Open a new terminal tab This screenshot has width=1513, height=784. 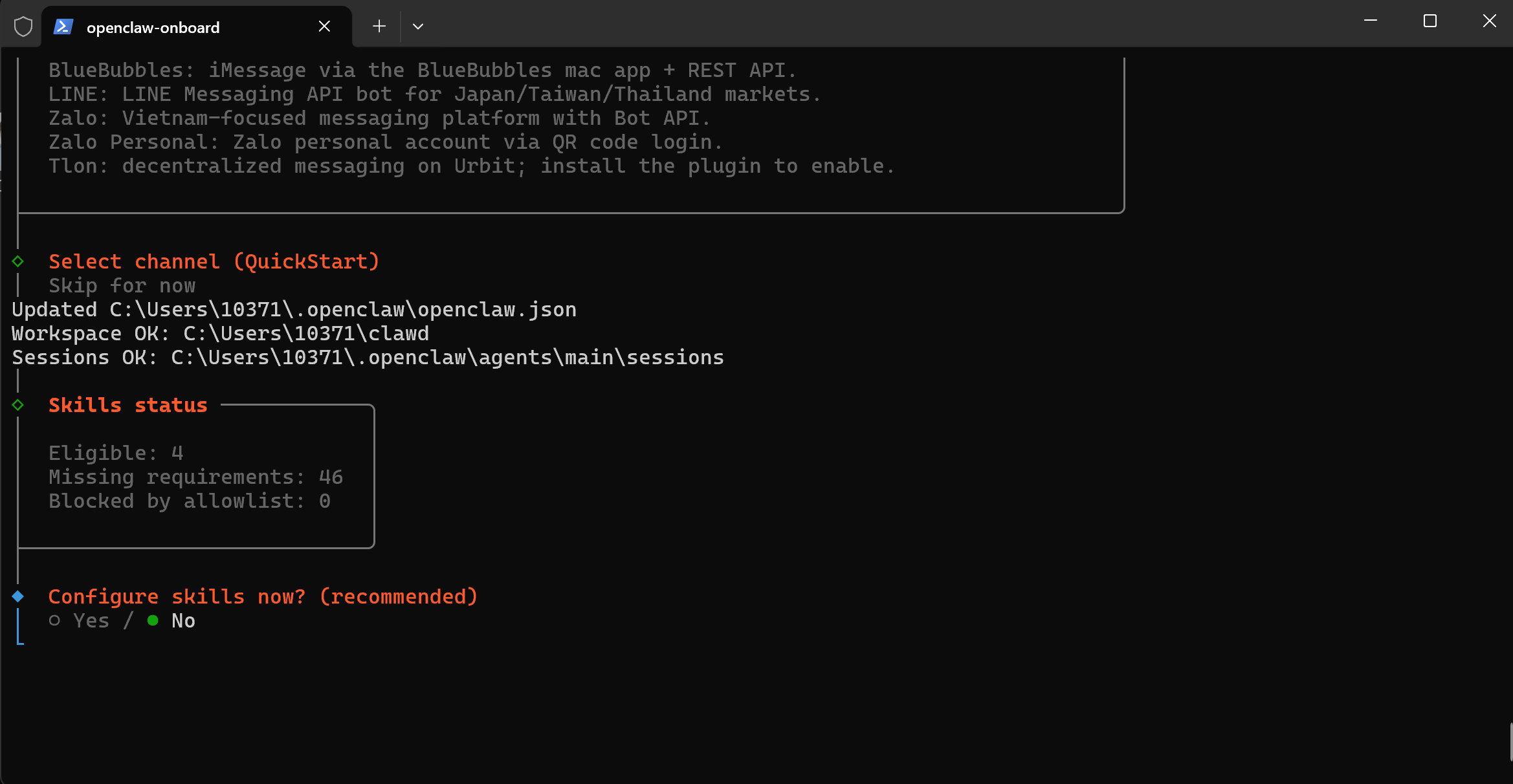[x=379, y=27]
